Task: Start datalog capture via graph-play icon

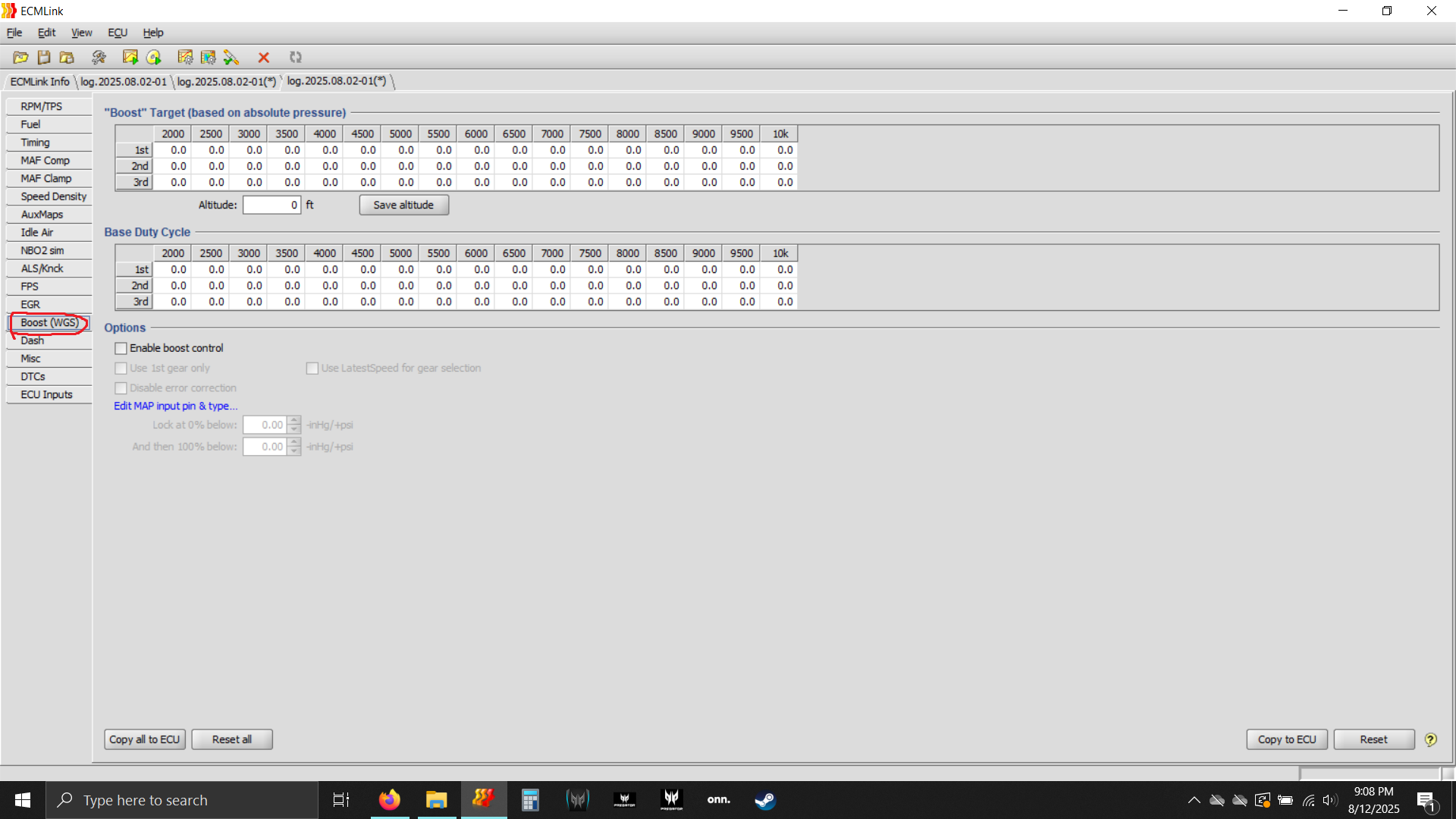Action: point(130,58)
